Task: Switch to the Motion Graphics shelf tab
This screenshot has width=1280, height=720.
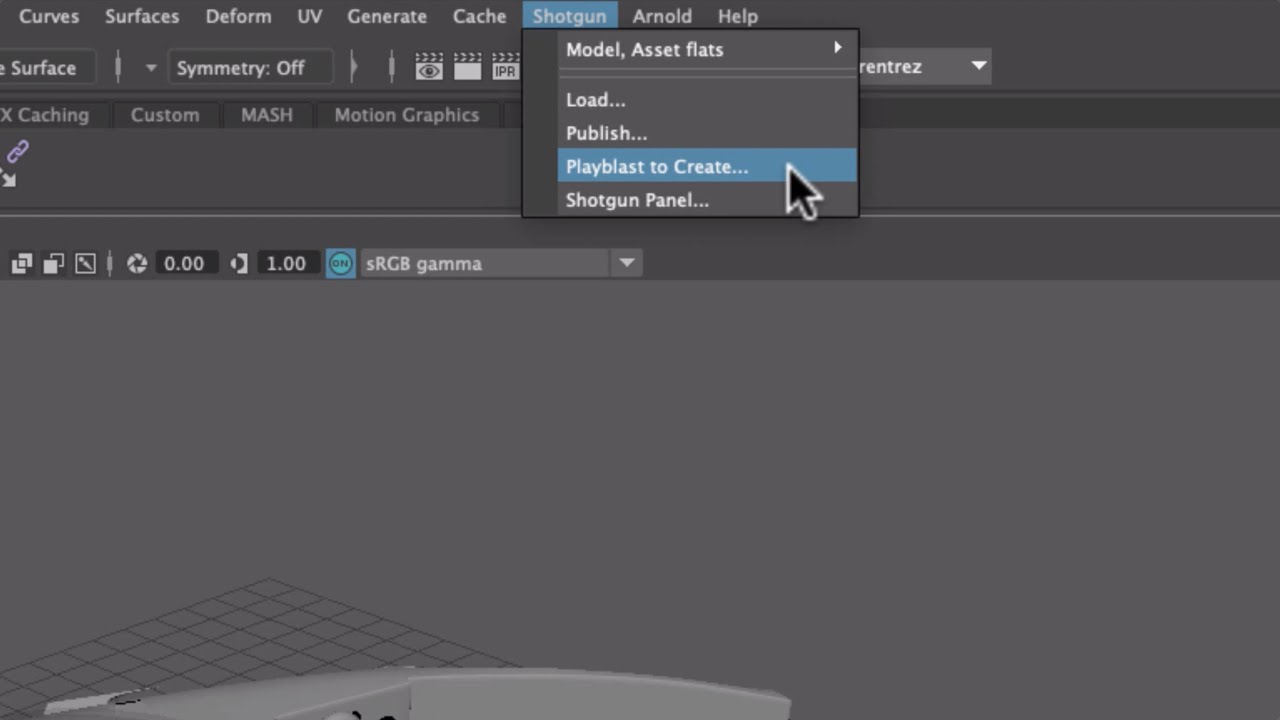Action: point(407,115)
